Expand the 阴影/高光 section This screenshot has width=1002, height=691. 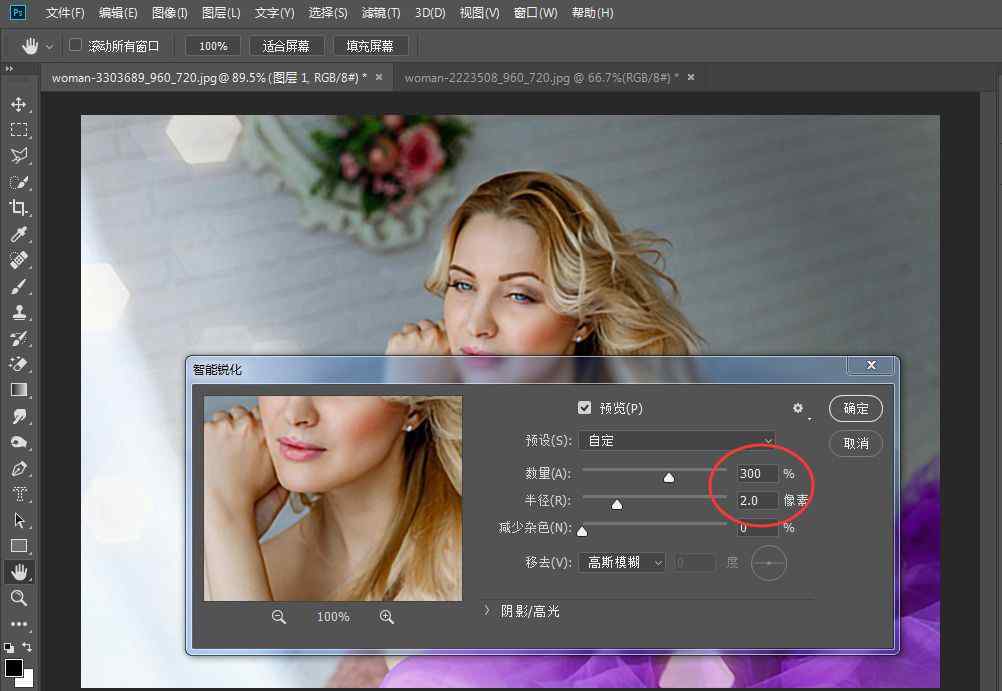pyautogui.click(x=487, y=610)
